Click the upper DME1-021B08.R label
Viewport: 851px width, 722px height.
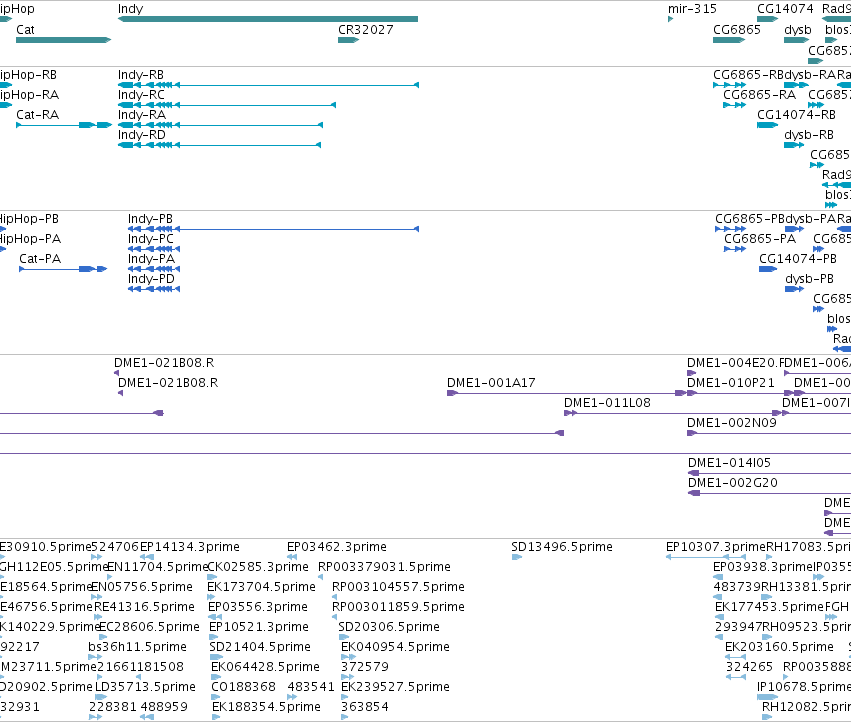click(x=164, y=363)
